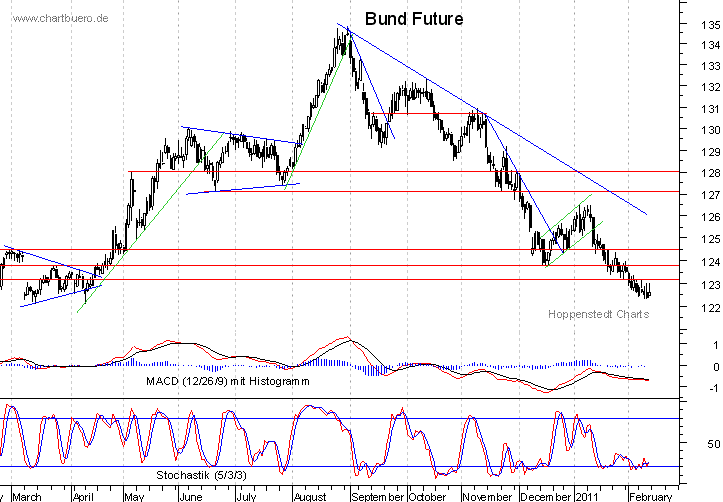Click the June label on time axis
The width and height of the screenshot is (723, 502).
pyautogui.click(x=190, y=497)
